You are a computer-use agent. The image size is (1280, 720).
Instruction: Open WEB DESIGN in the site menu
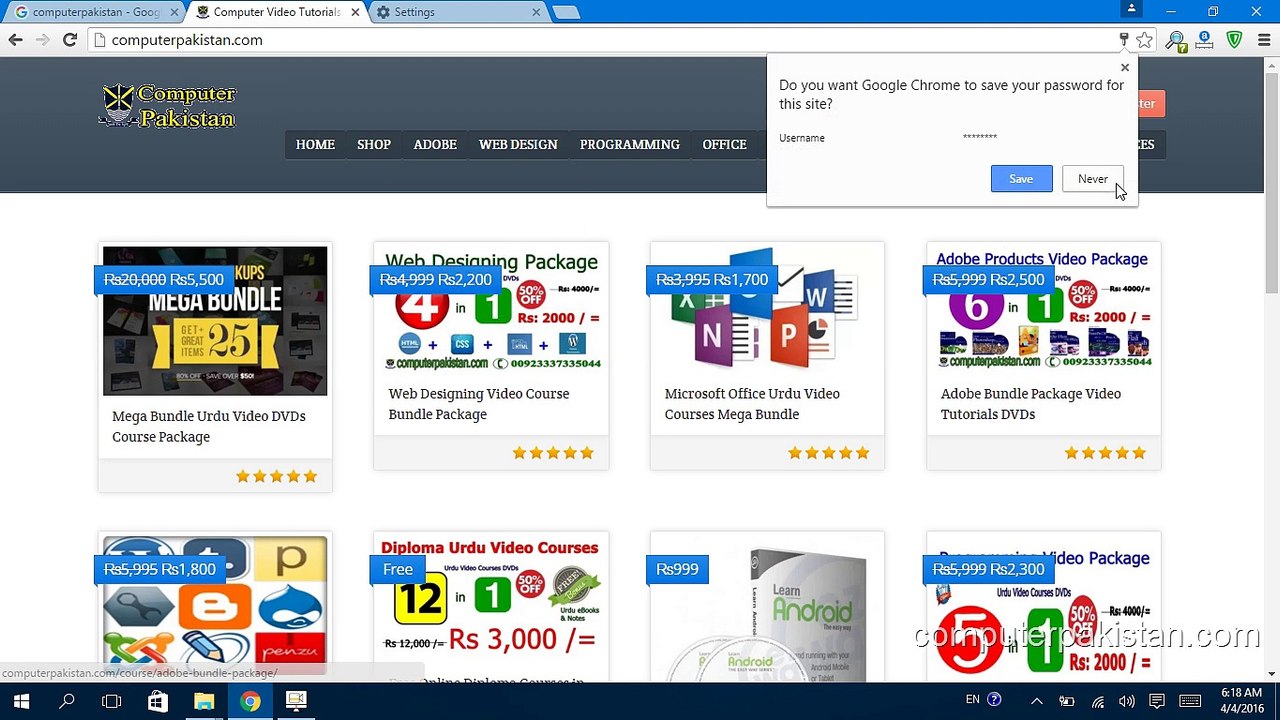518,144
